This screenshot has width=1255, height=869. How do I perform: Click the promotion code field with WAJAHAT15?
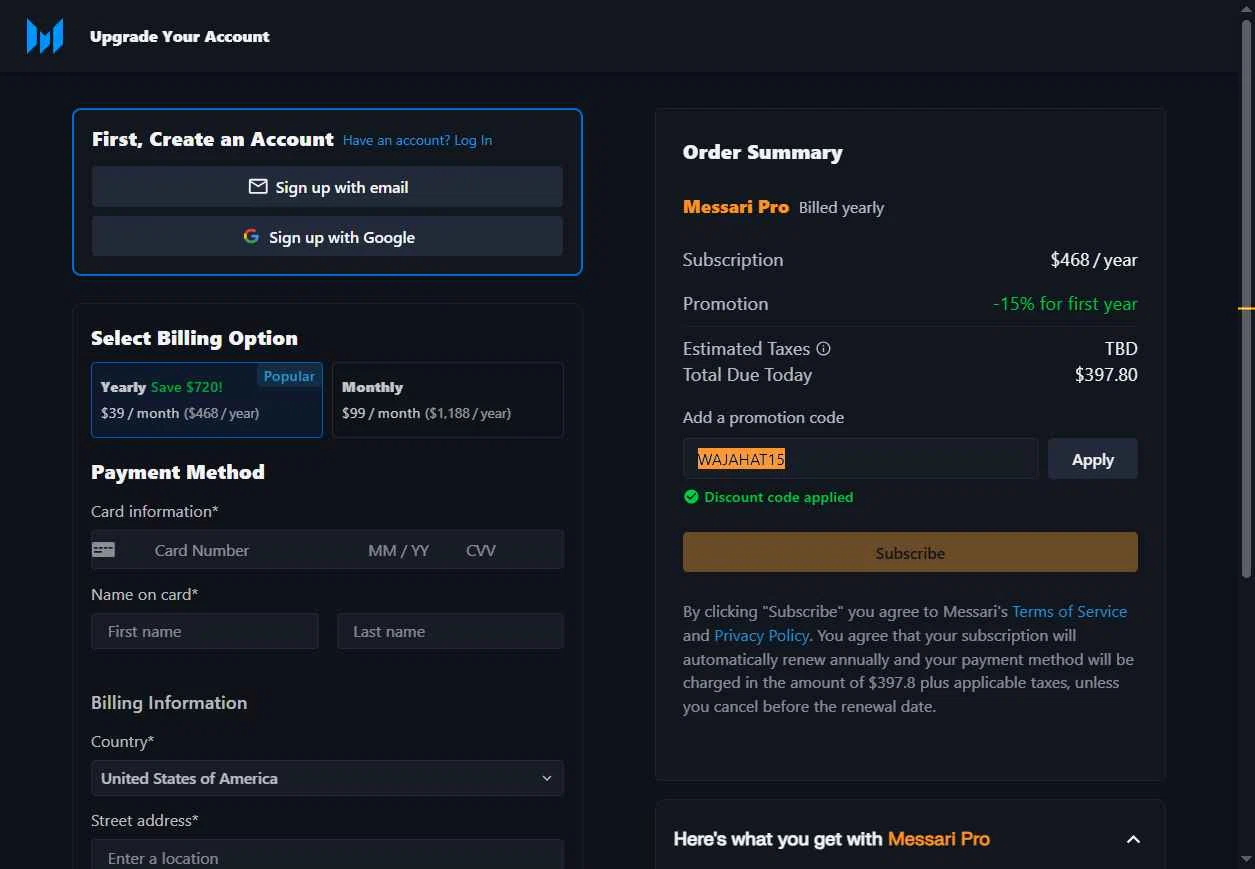pos(860,459)
